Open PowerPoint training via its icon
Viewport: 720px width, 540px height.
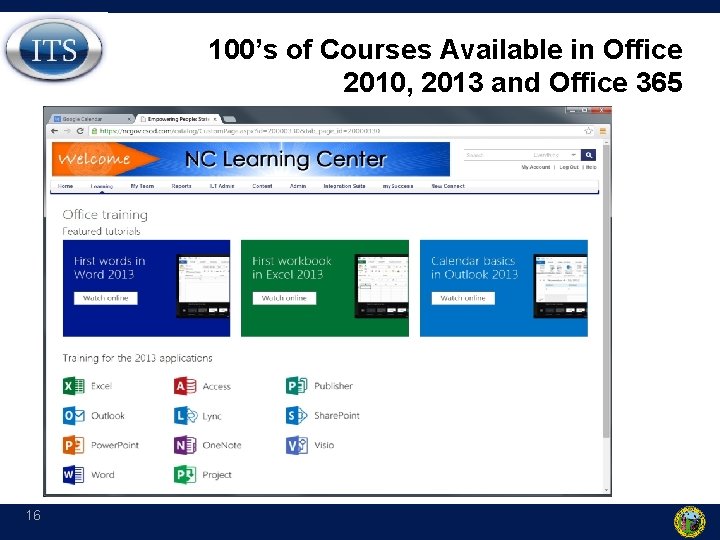pyautogui.click(x=73, y=445)
